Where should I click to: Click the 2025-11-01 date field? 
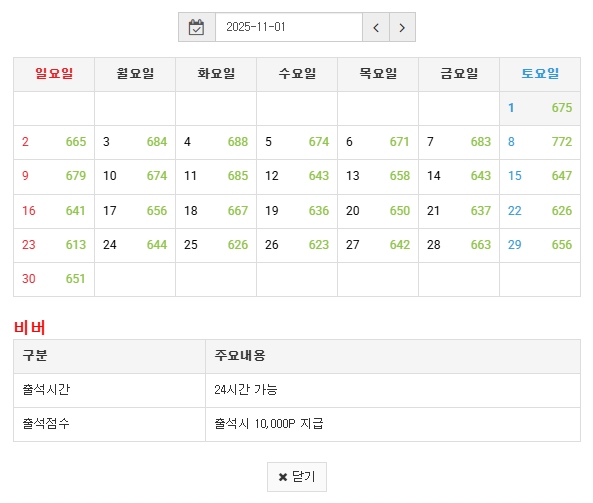click(289, 27)
